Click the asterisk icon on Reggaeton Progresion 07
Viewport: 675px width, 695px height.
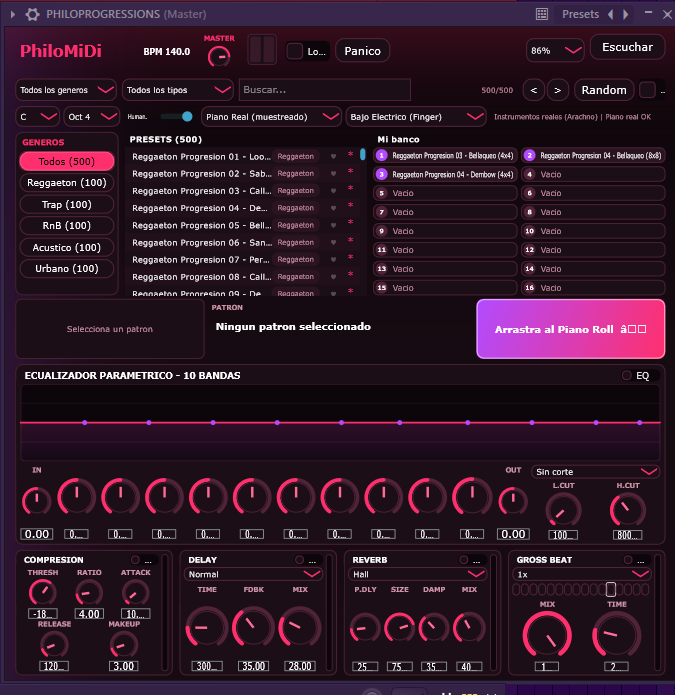[x=350, y=258]
